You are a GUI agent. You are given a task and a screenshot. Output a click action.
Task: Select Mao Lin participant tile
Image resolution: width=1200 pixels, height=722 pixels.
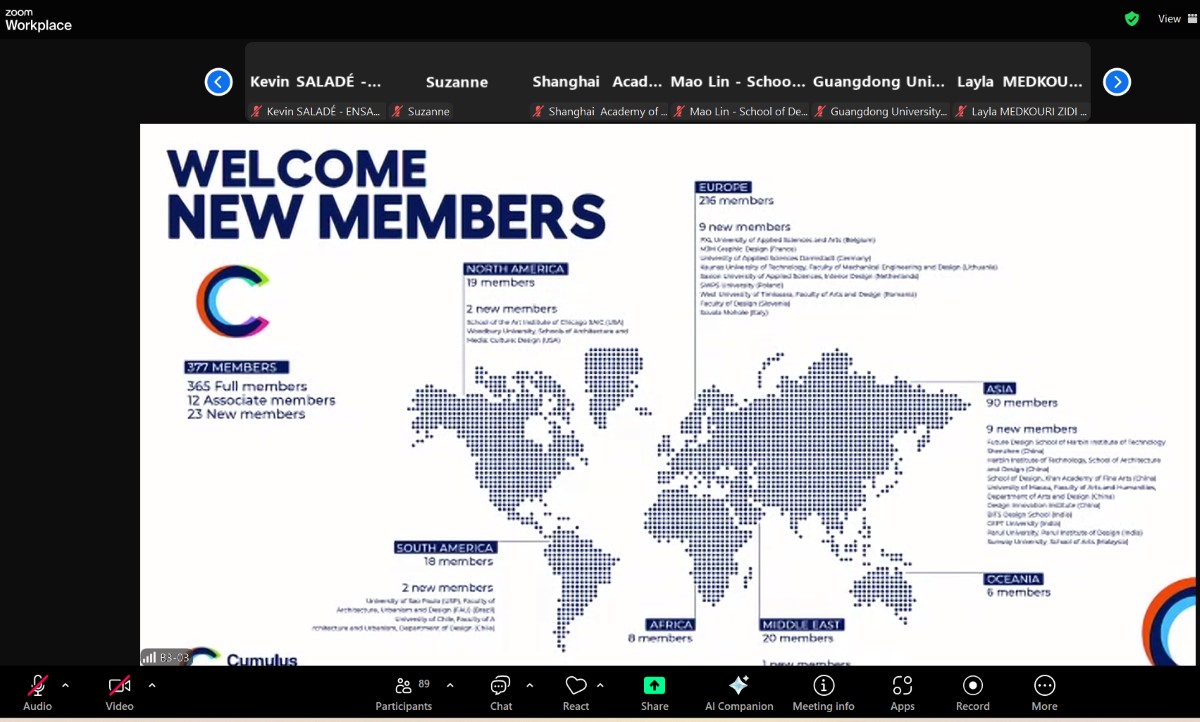tap(739, 82)
